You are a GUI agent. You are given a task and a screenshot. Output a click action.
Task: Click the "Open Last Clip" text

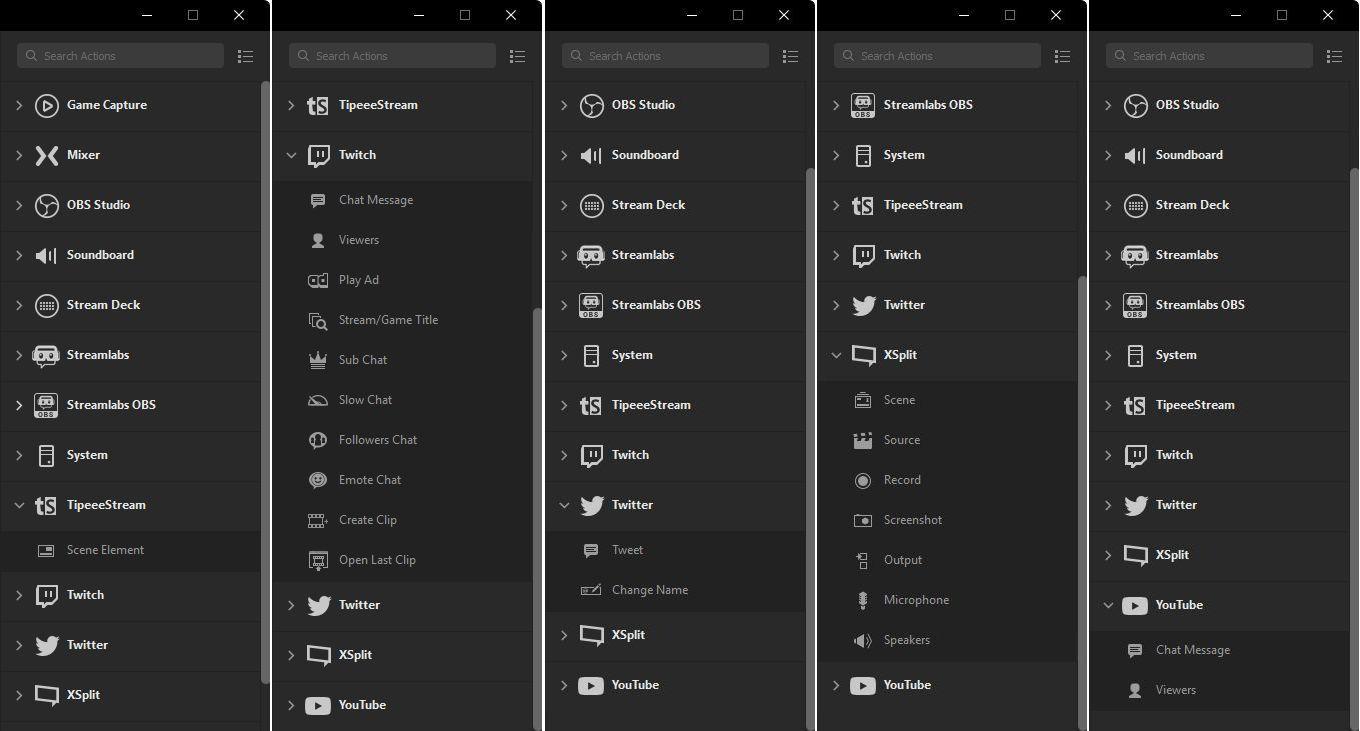click(377, 560)
